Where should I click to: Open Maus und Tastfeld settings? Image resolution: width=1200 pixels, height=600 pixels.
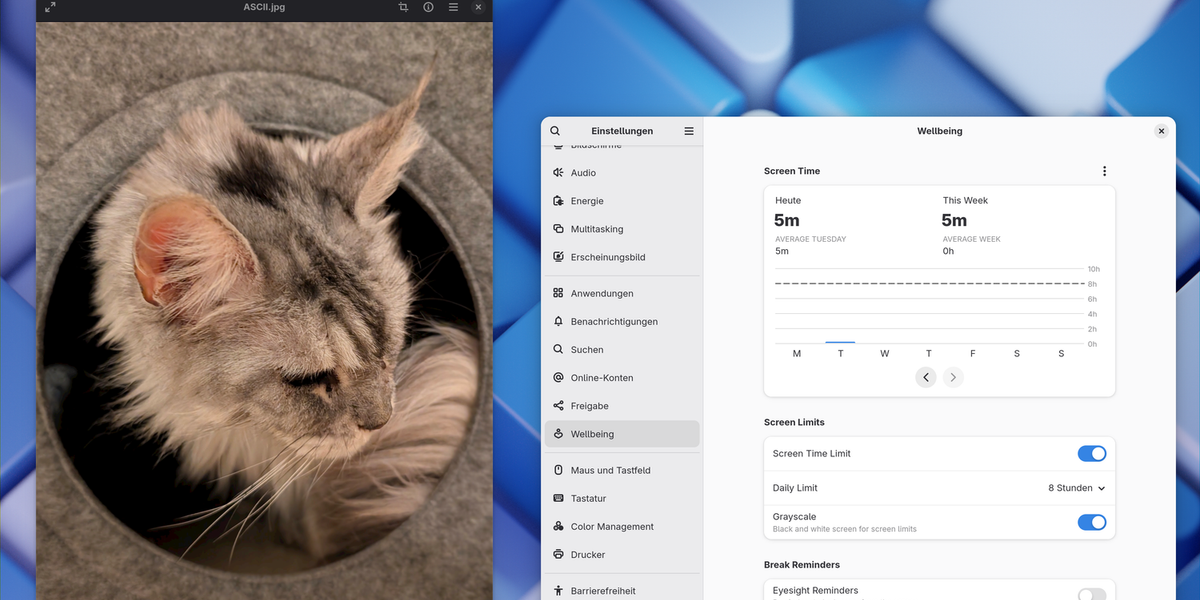coord(622,470)
